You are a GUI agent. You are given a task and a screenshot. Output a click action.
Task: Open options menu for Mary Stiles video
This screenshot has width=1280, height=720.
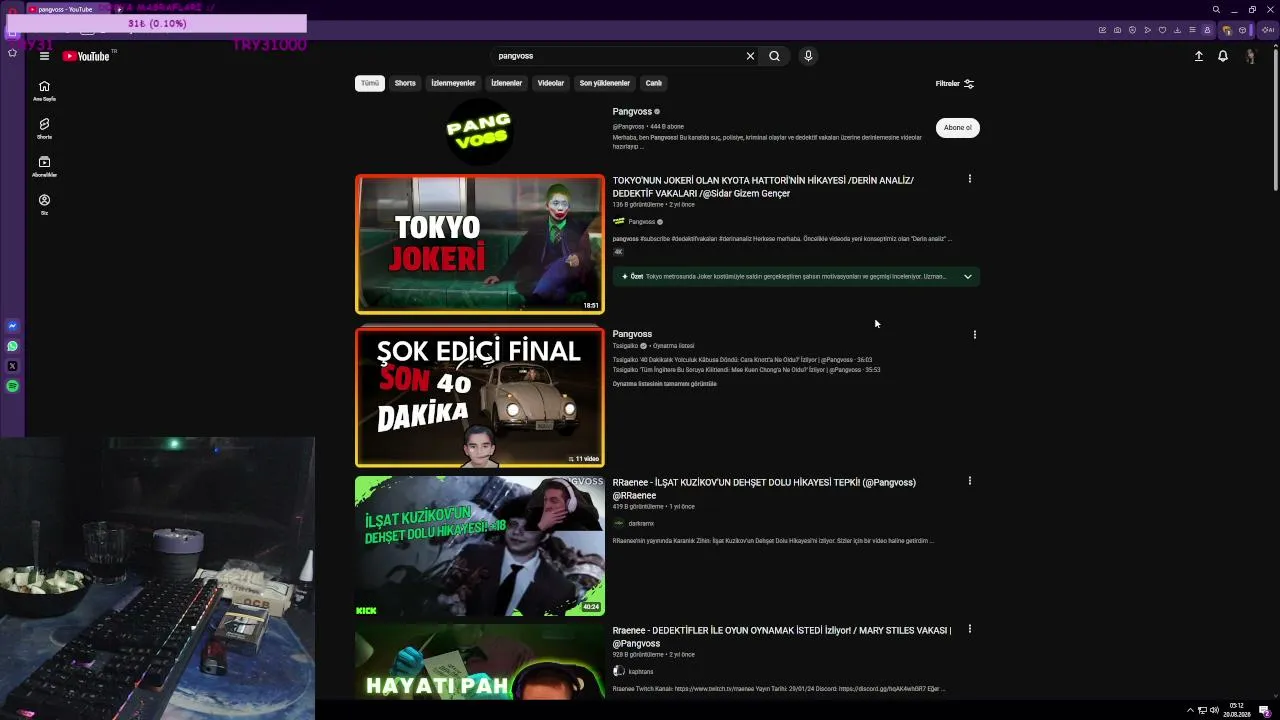point(969,629)
